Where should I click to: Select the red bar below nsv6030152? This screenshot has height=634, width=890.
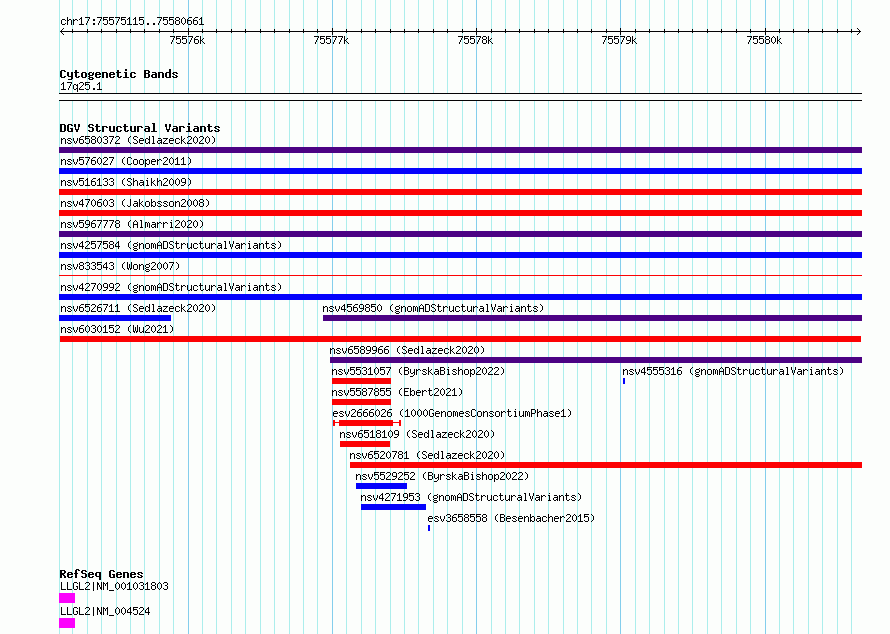tap(460, 339)
